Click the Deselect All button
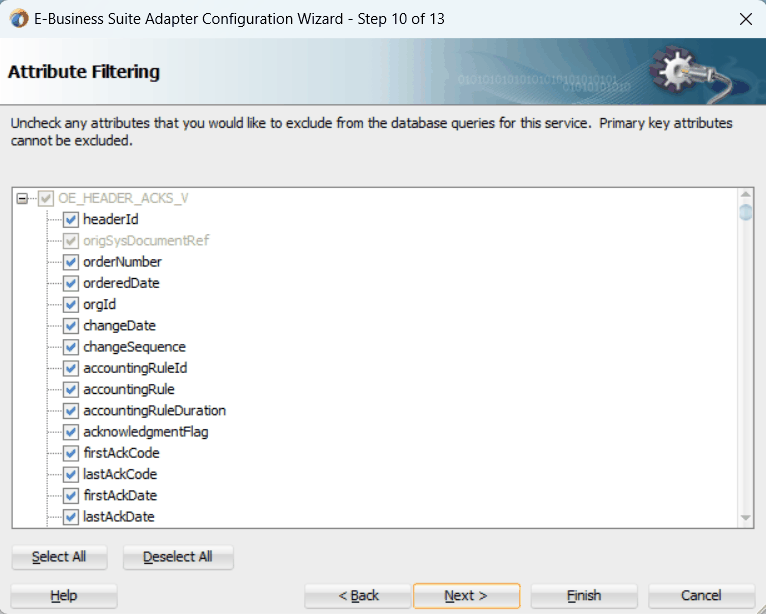 click(x=178, y=557)
